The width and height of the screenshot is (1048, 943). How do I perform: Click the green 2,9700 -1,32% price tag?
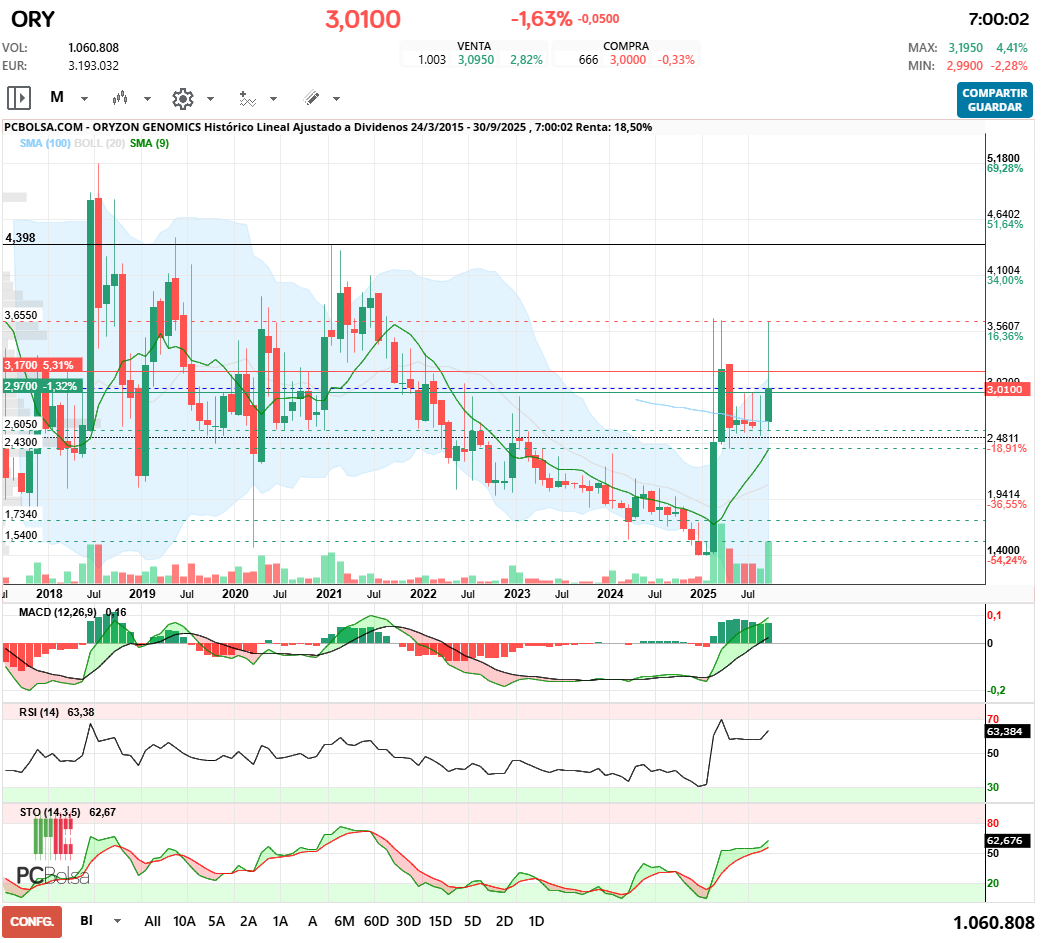pos(42,386)
